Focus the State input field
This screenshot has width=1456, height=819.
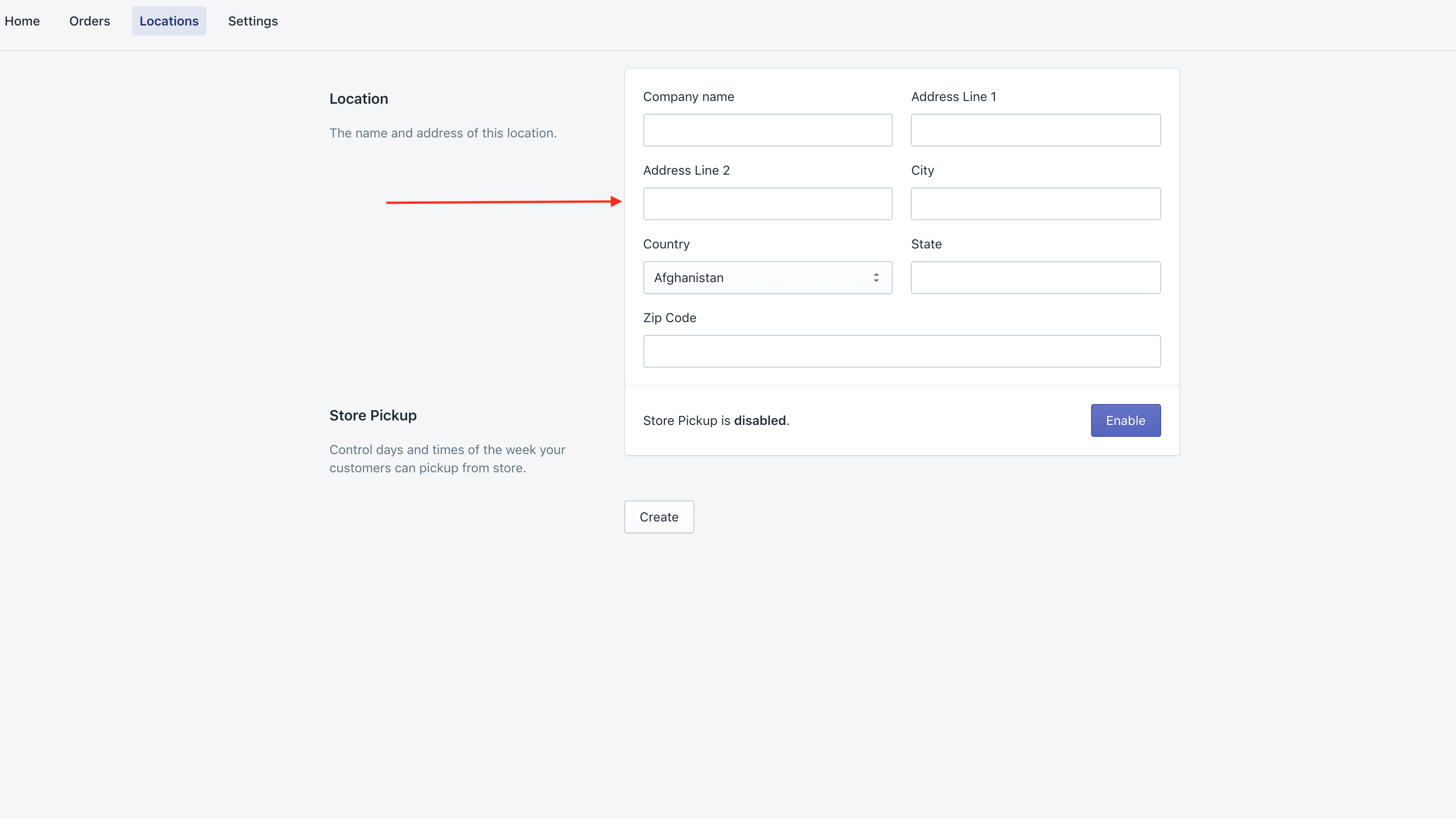pyautogui.click(x=1035, y=278)
